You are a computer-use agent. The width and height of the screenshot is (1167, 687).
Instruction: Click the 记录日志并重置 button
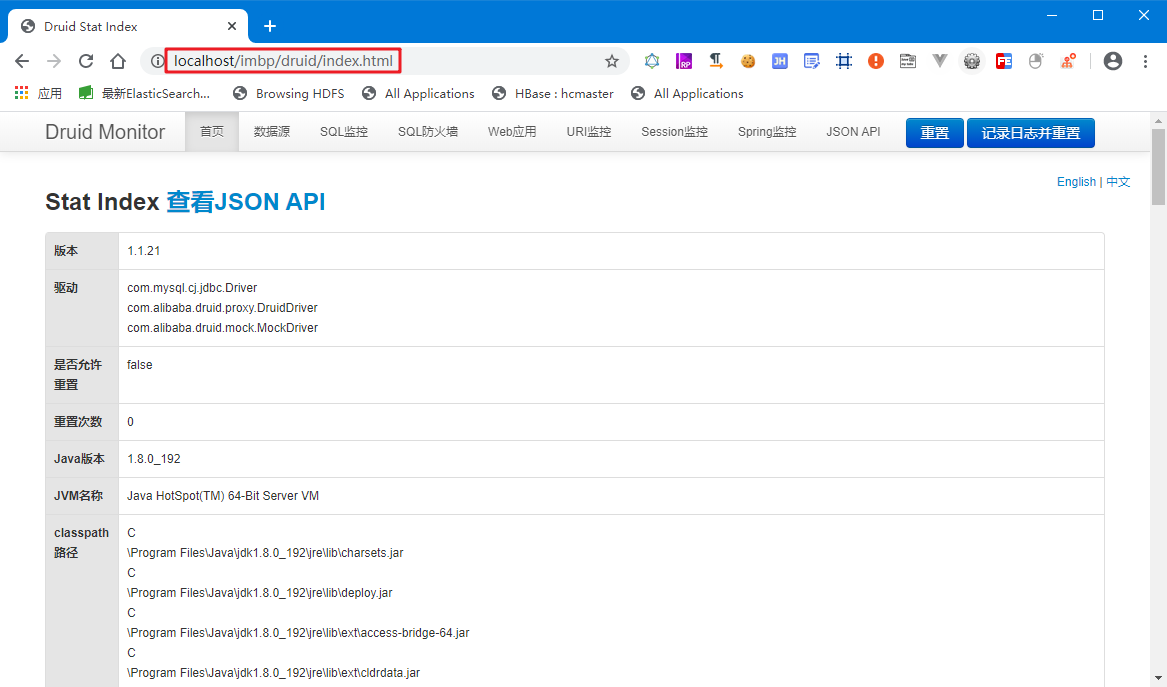[1031, 132]
